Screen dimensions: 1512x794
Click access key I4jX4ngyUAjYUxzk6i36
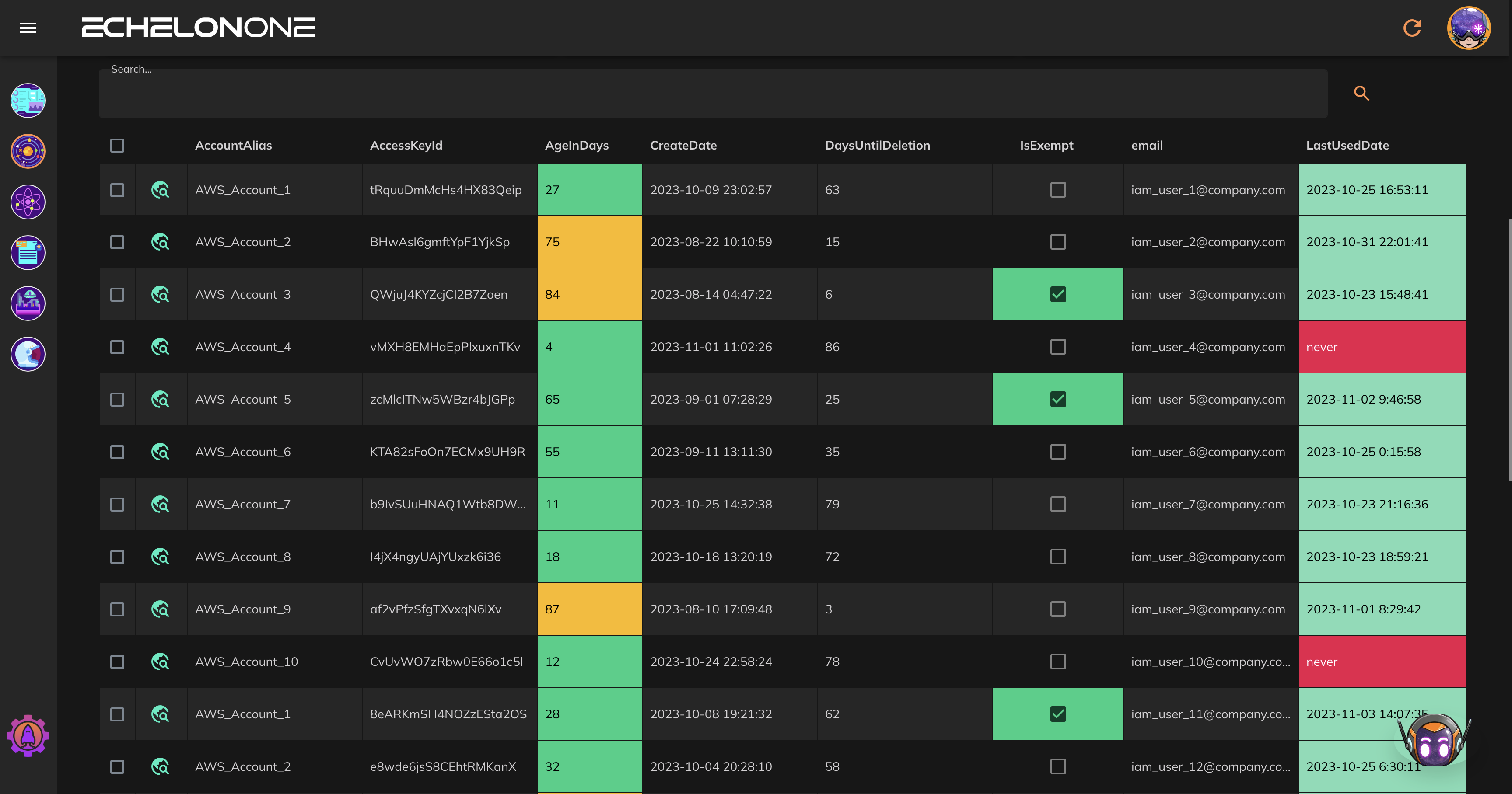[x=435, y=557]
